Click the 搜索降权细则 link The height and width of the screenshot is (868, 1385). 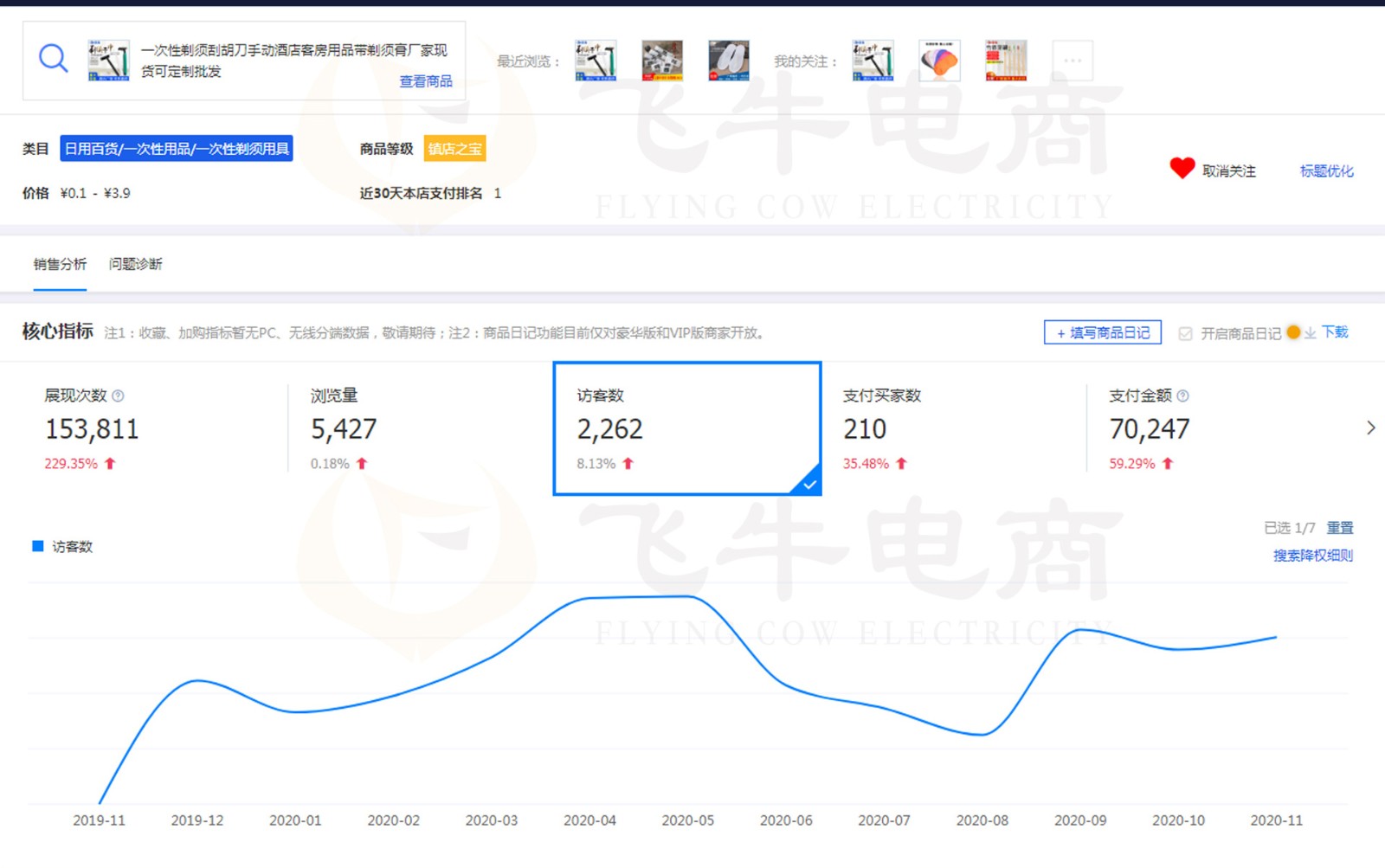point(1312,555)
